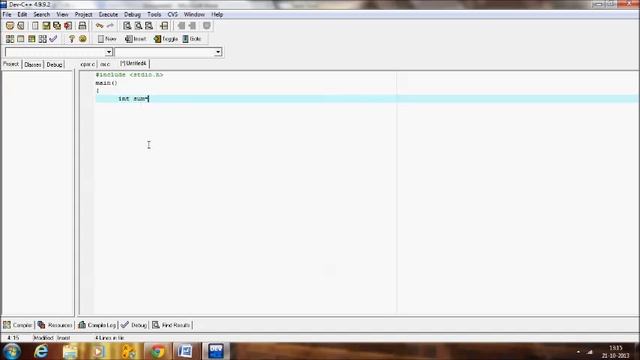Viewport: 640px width, 360px height.
Task: Open the CVS menu
Action: [173, 14]
